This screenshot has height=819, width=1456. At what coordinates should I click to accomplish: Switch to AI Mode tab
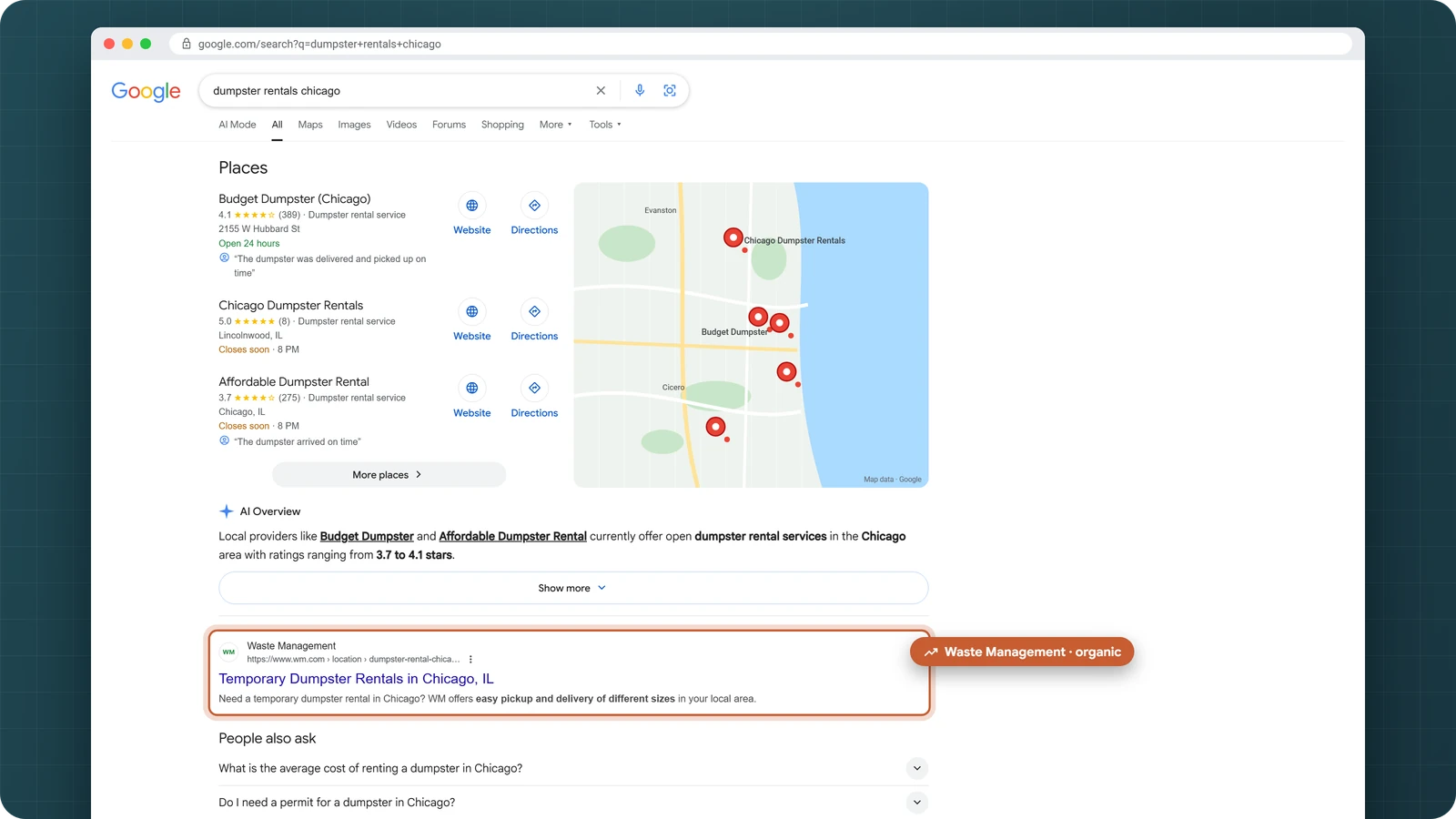point(238,125)
